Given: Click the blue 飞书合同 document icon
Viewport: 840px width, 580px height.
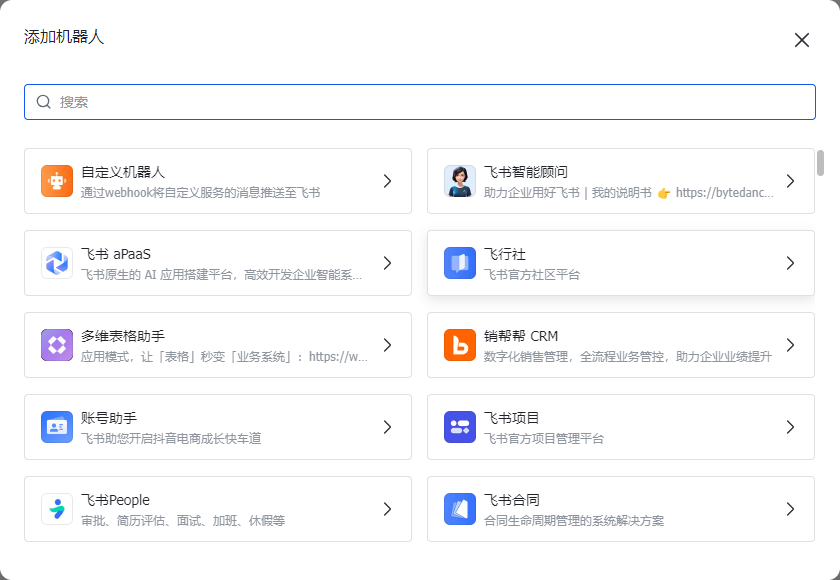Looking at the screenshot, I should point(460,509).
